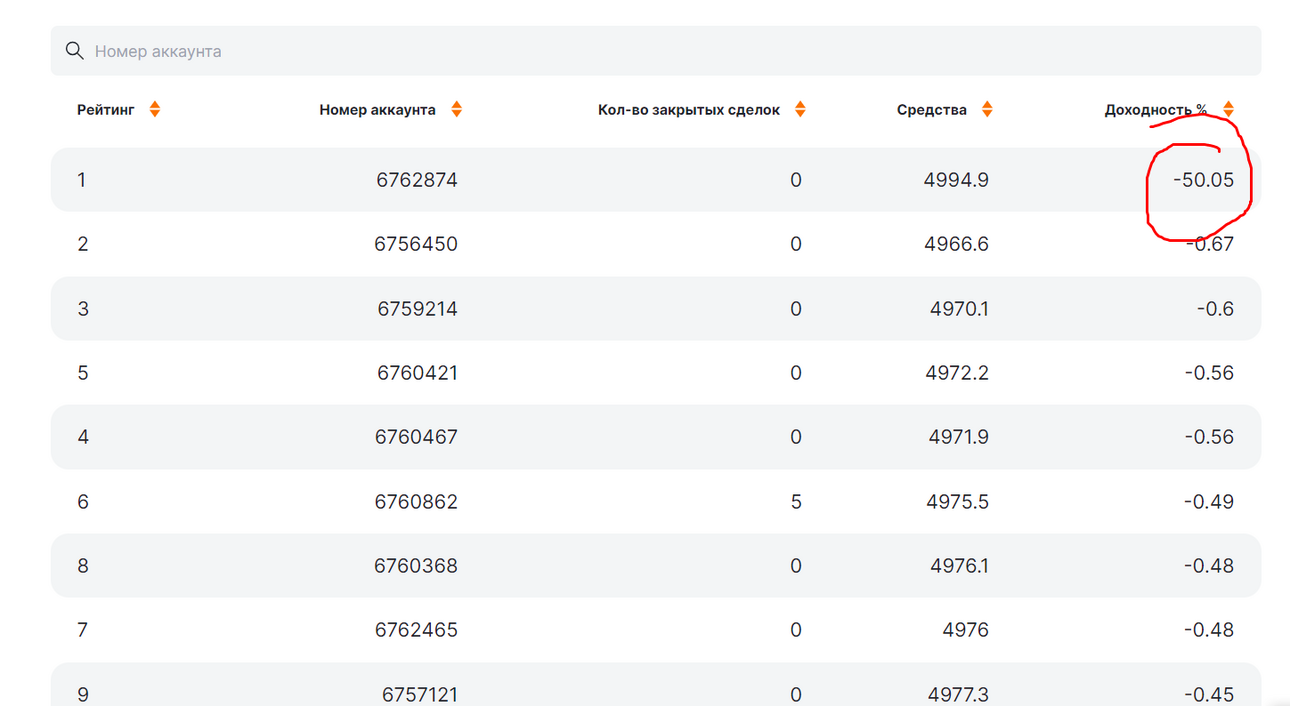Click sort arrows next to Средства header
1290x706 pixels.
coord(987,110)
